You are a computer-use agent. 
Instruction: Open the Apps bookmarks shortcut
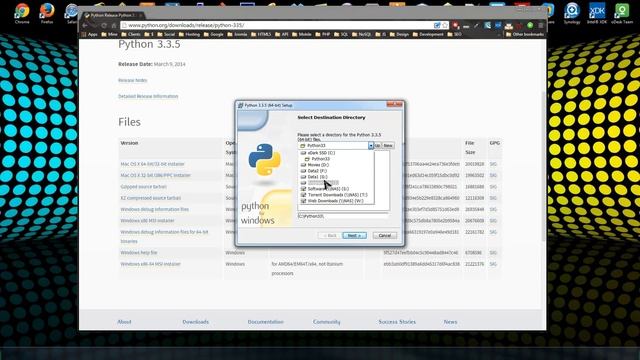(x=89, y=34)
